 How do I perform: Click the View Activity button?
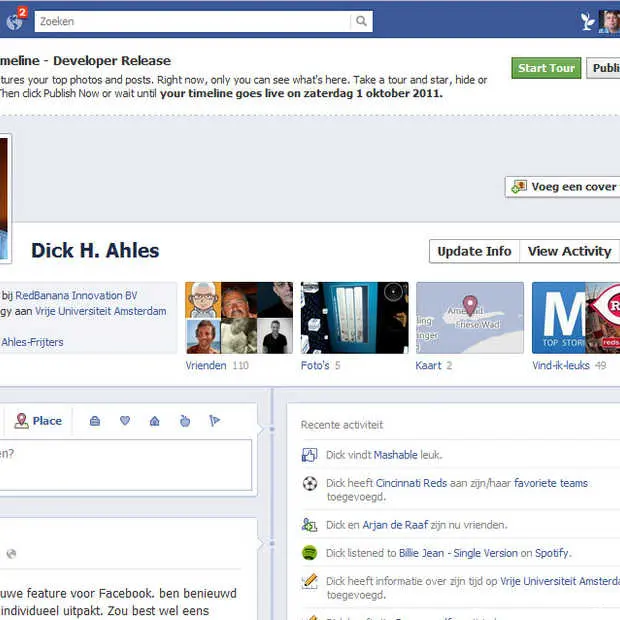[x=569, y=251]
